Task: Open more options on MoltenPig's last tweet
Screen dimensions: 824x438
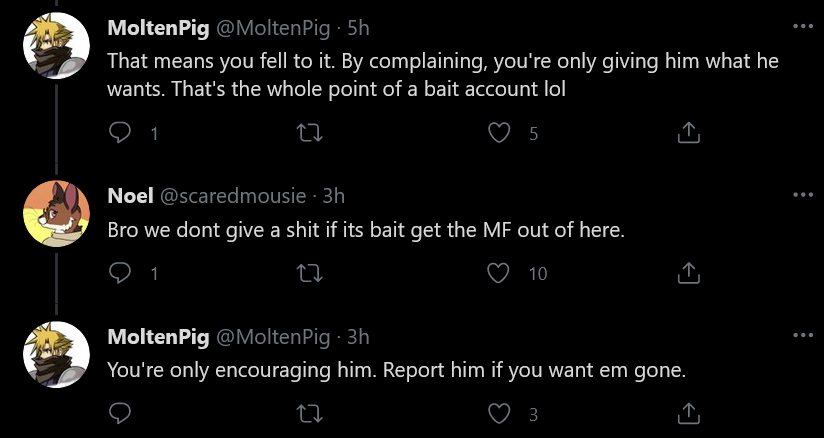Action: (802, 335)
